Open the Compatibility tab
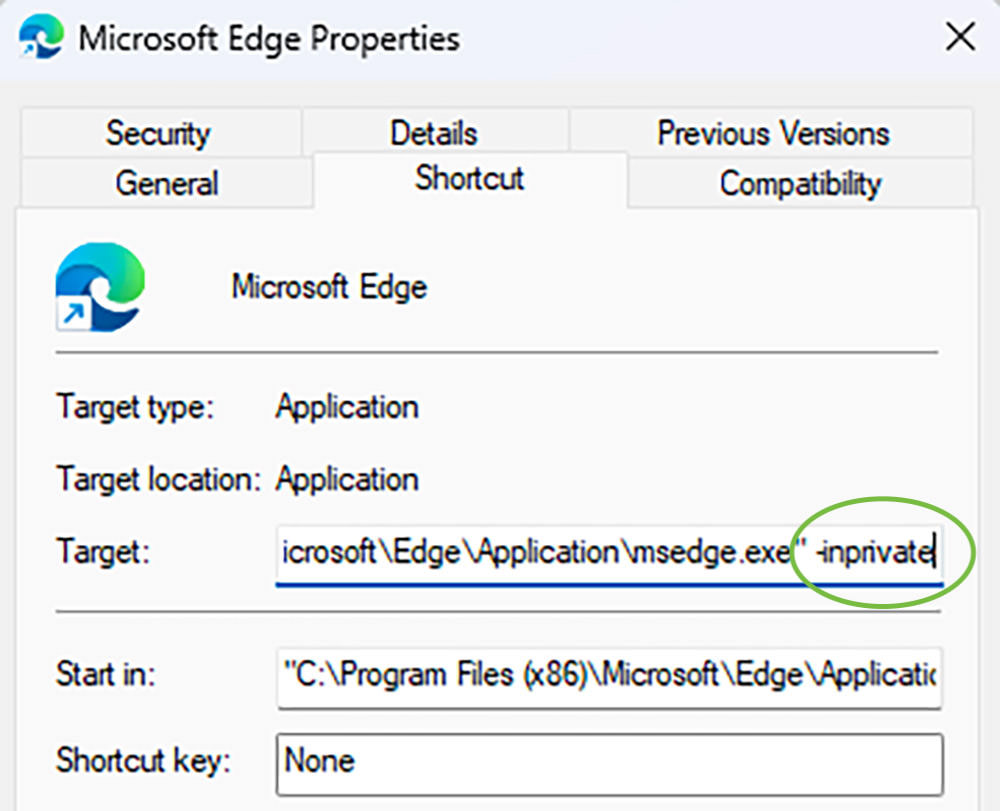Screen dimensions: 1000x811 tap(800, 183)
